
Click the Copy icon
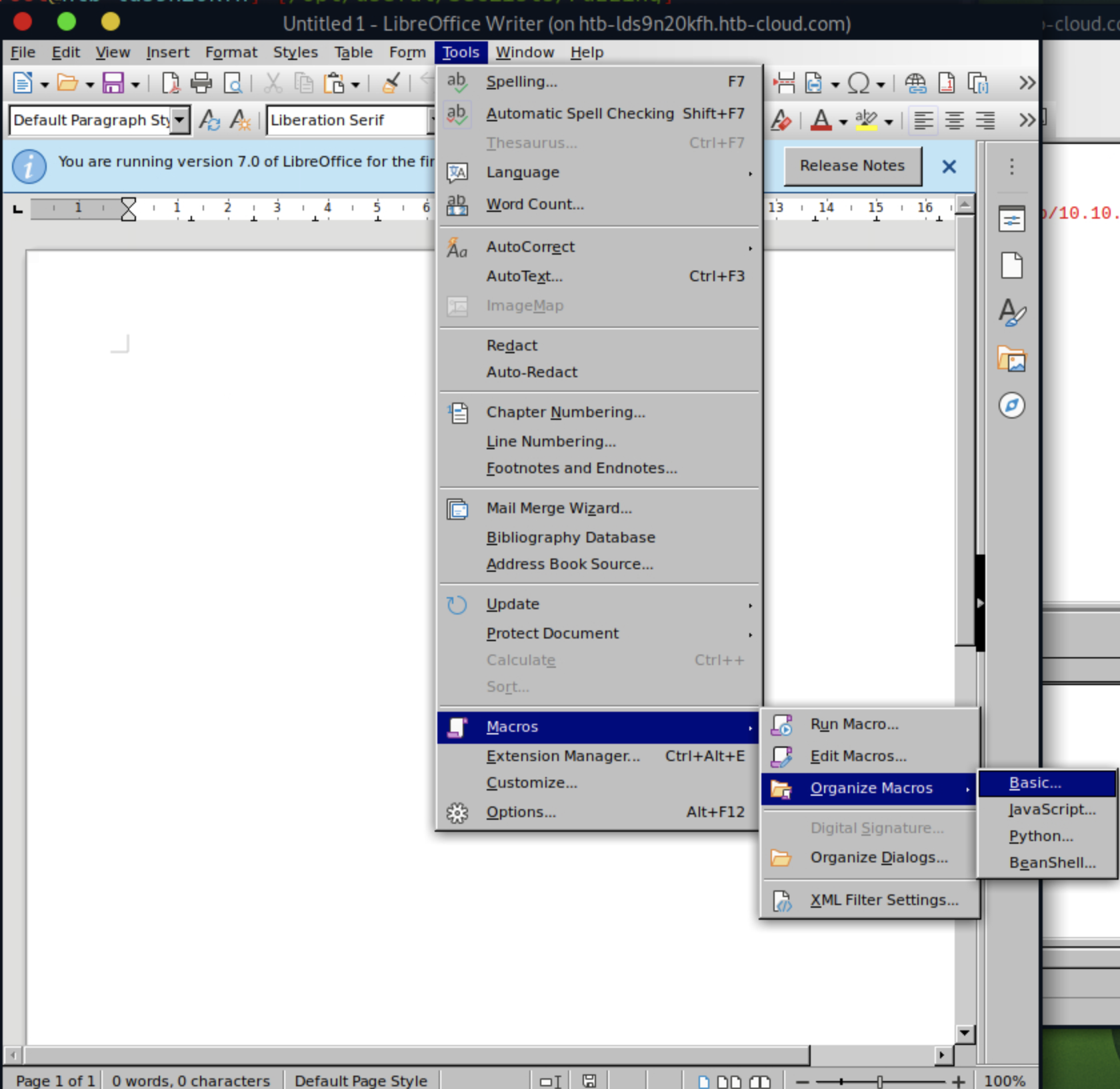pyautogui.click(x=304, y=83)
